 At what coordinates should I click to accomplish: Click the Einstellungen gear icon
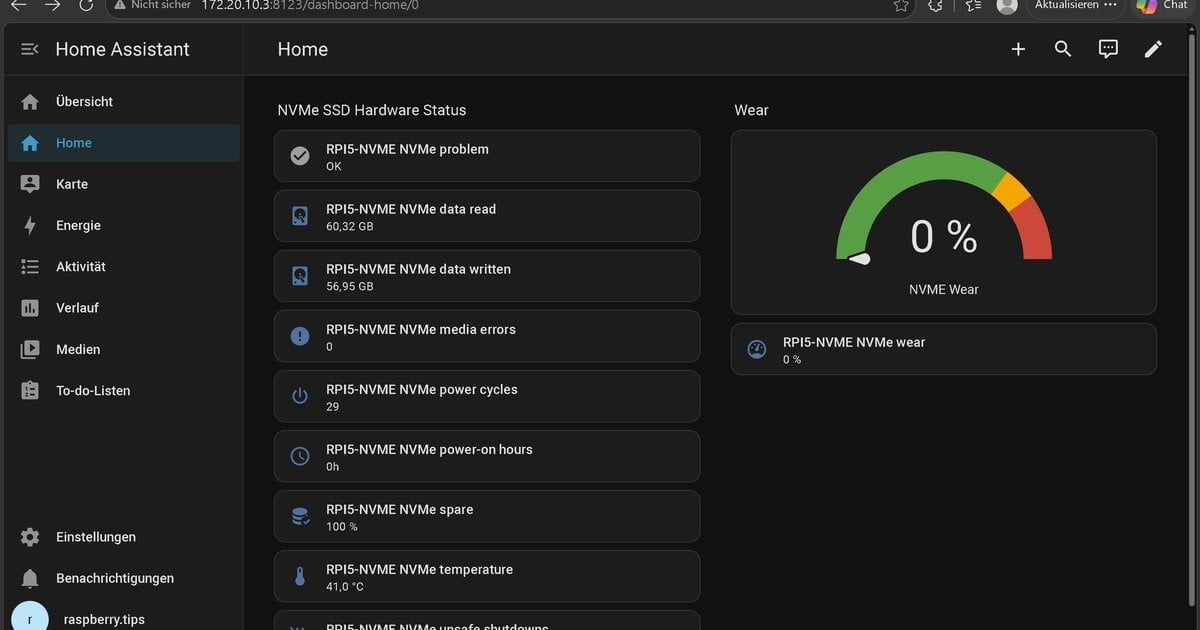(30, 537)
